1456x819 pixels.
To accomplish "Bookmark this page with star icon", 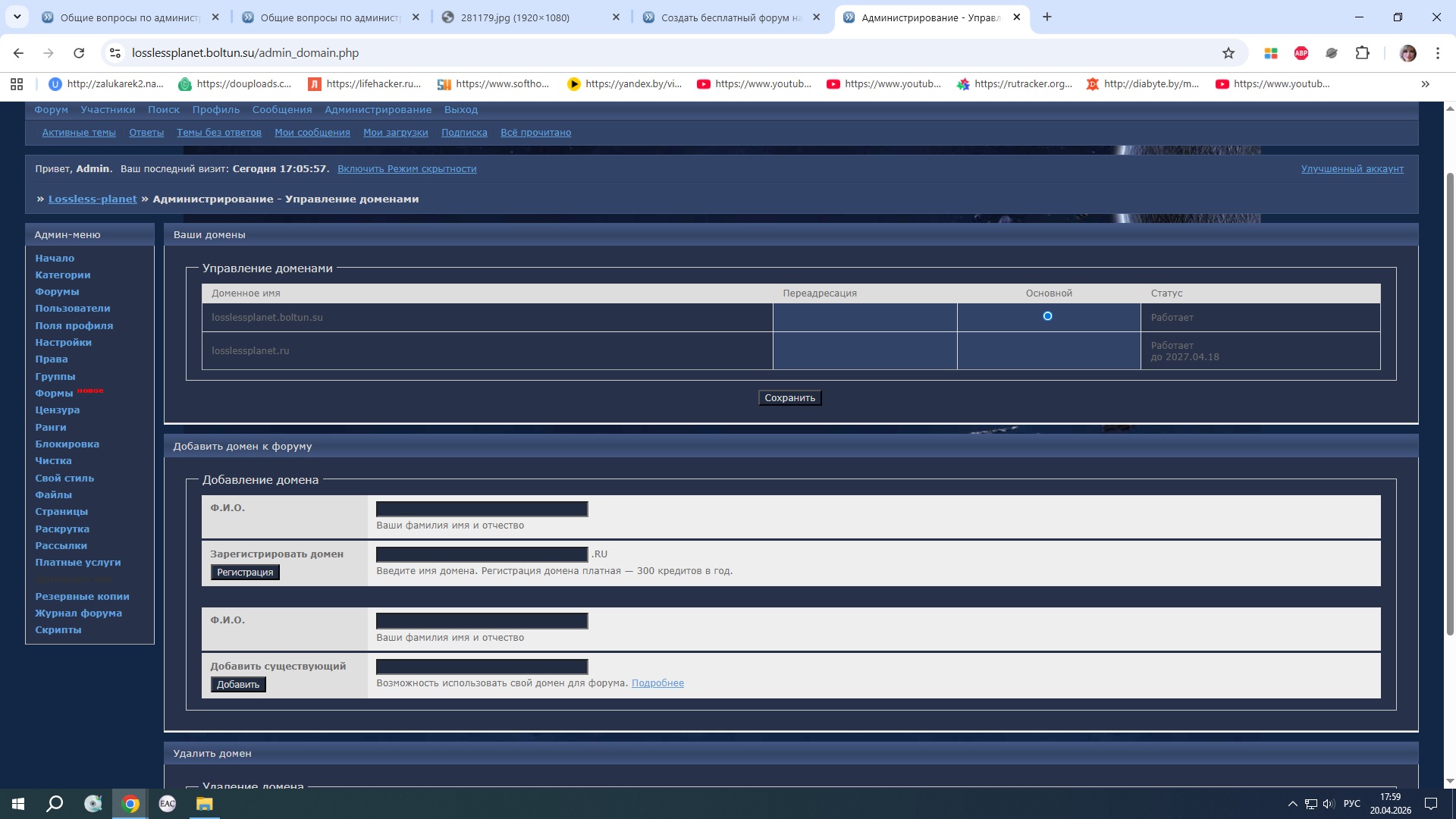I will click(x=1228, y=53).
